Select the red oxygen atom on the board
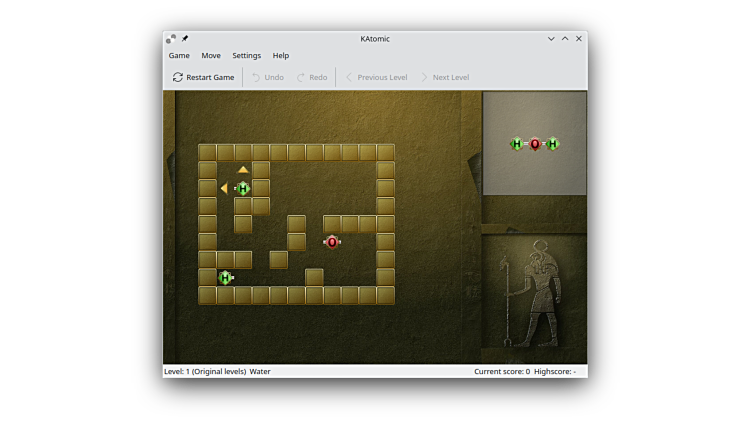The image size is (752, 423). click(332, 242)
